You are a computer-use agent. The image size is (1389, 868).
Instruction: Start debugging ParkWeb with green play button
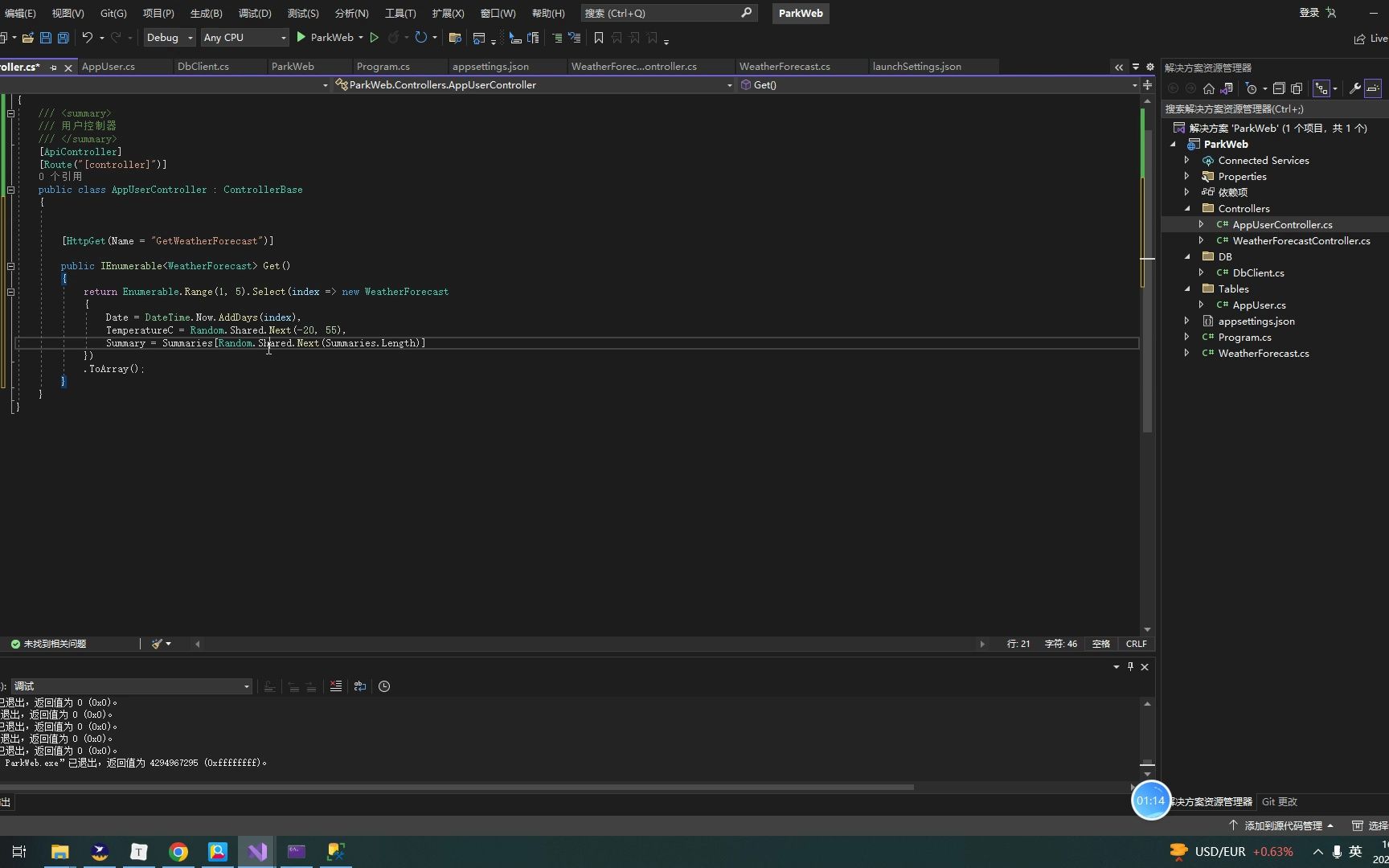point(301,37)
